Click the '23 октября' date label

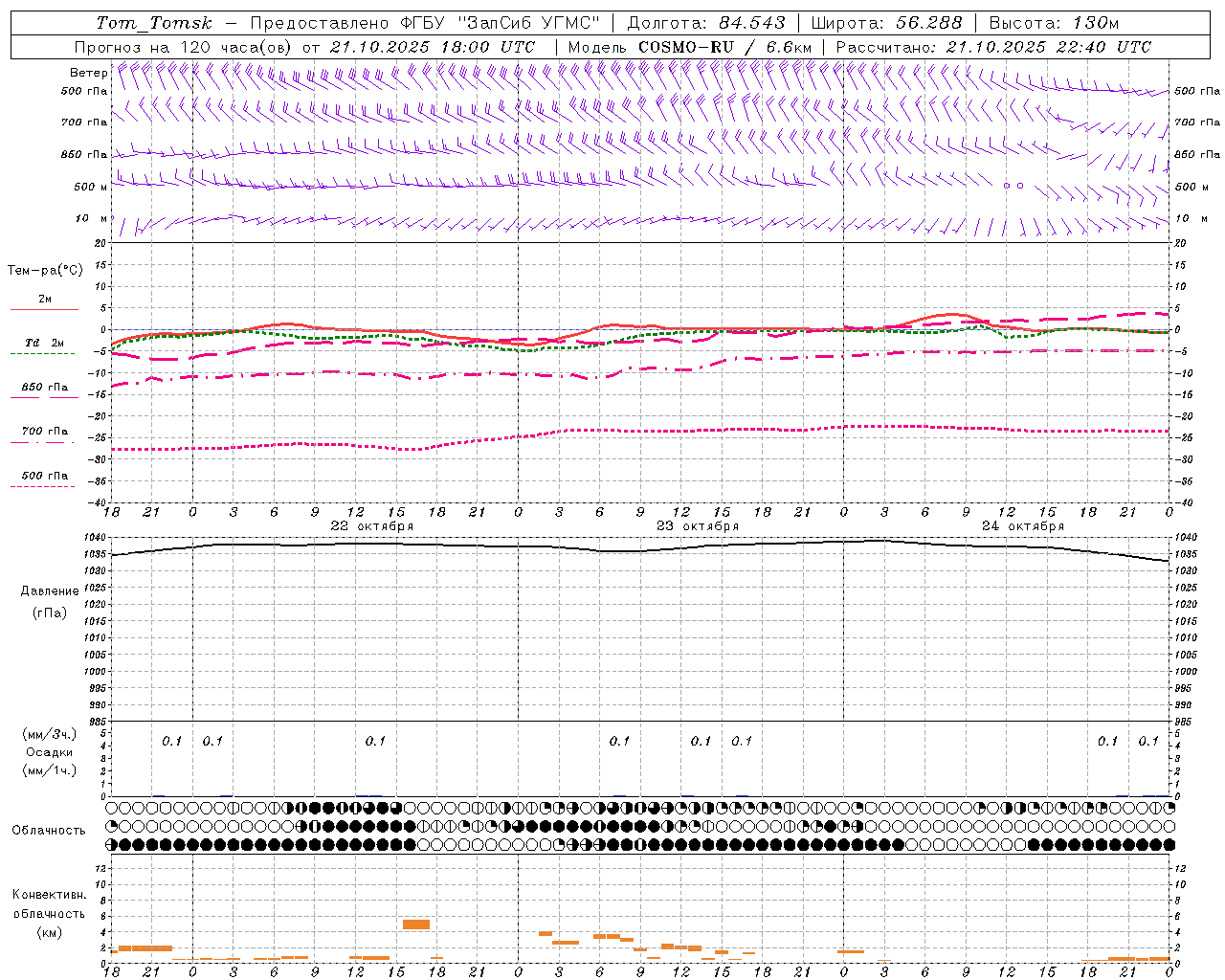[x=697, y=526]
